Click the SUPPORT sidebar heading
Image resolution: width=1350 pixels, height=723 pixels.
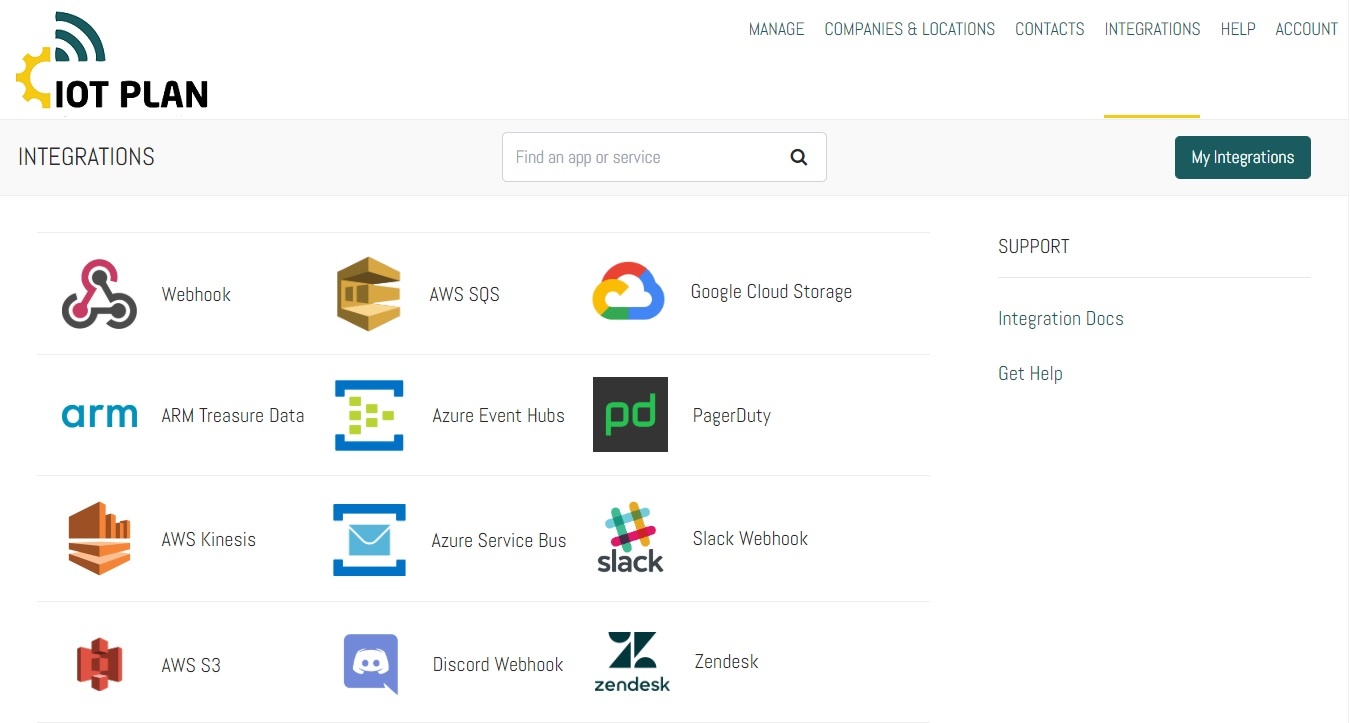(x=1034, y=246)
